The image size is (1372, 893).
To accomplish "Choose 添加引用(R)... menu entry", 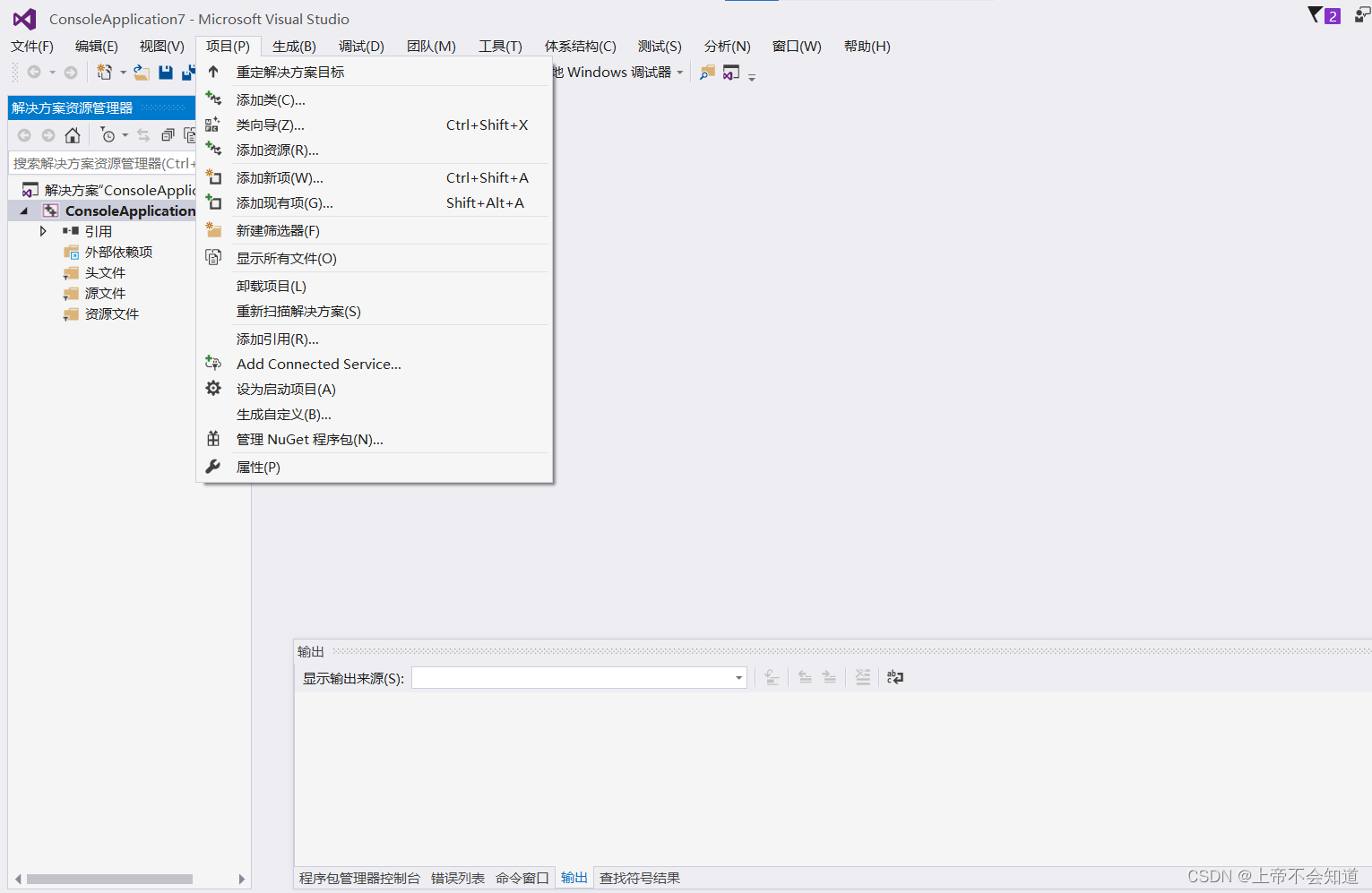I will tap(375, 339).
